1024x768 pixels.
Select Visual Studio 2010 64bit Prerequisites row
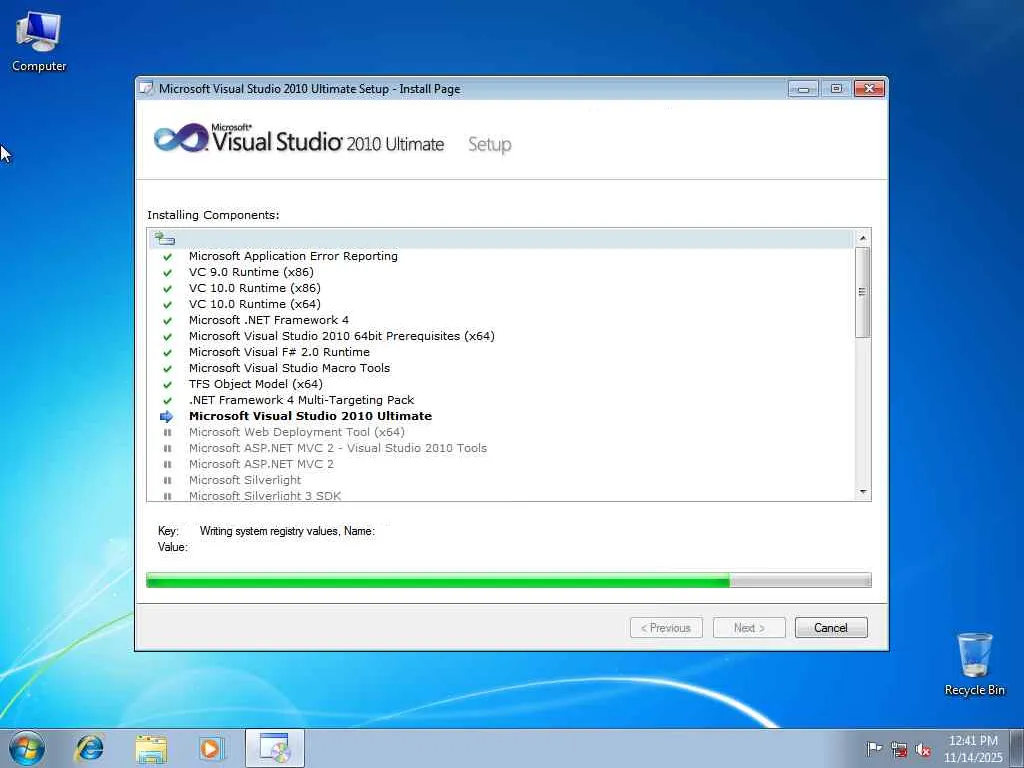501,336
